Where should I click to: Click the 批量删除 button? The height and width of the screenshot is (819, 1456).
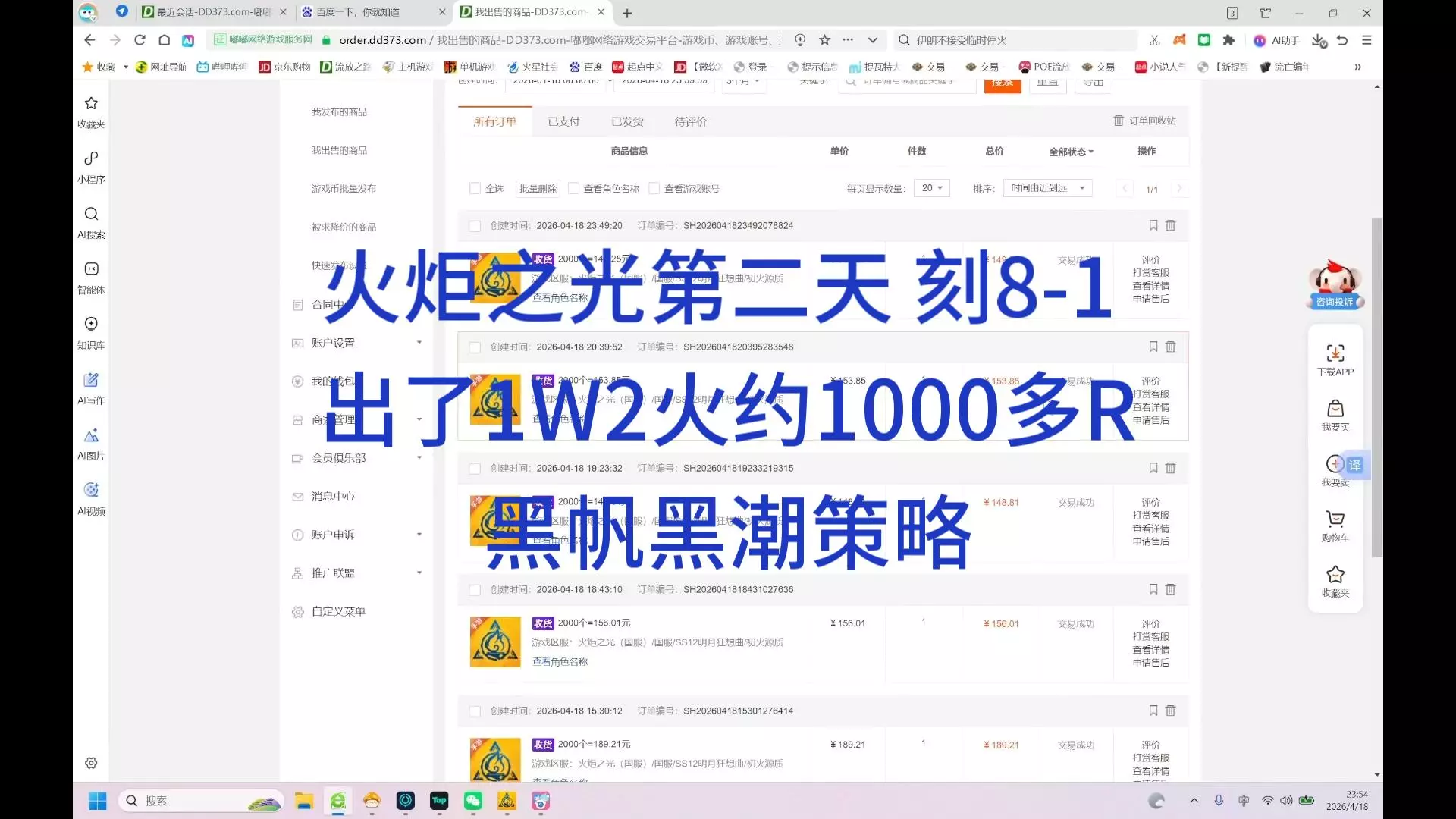coord(538,189)
